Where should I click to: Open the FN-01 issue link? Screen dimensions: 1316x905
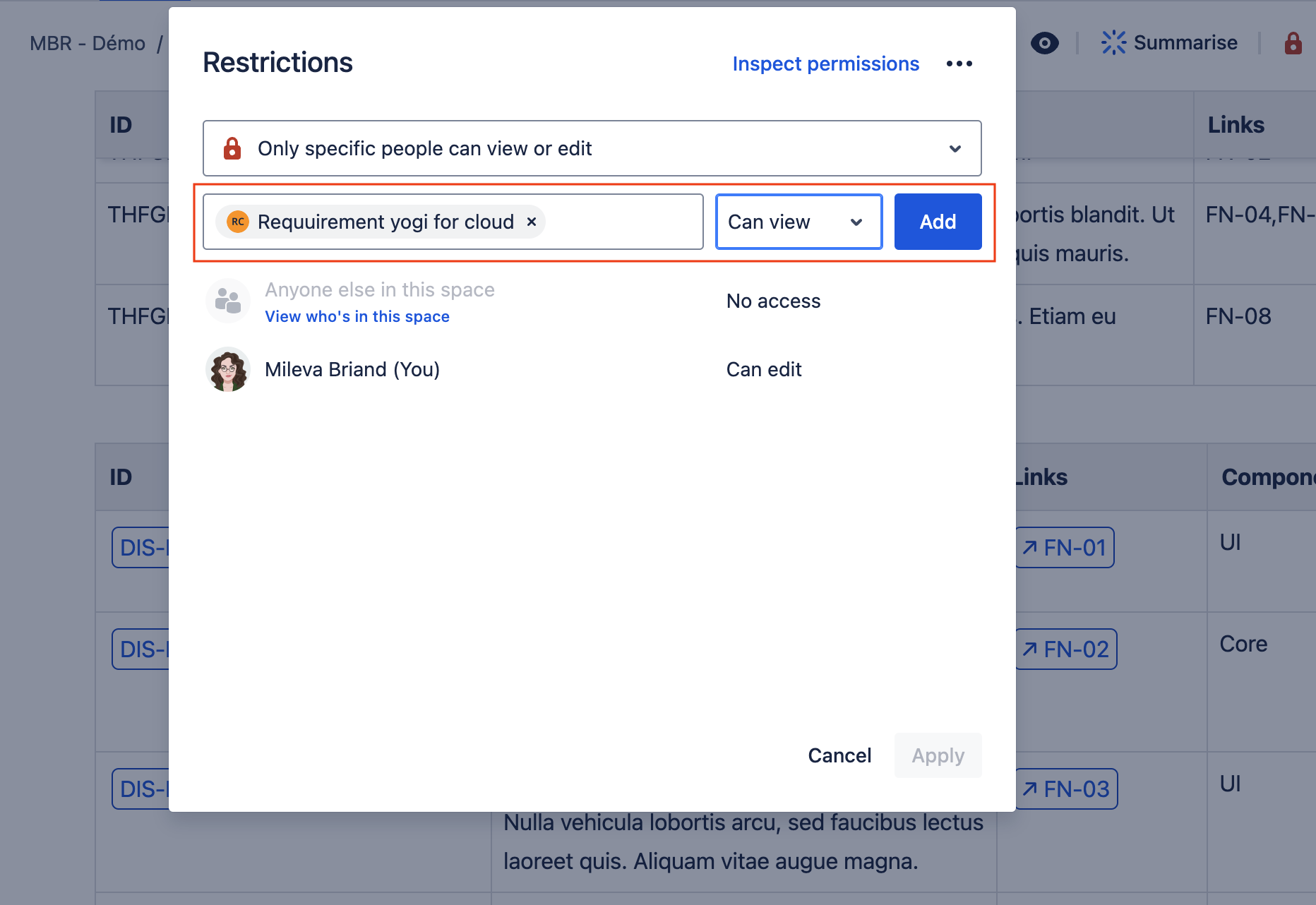1064,547
